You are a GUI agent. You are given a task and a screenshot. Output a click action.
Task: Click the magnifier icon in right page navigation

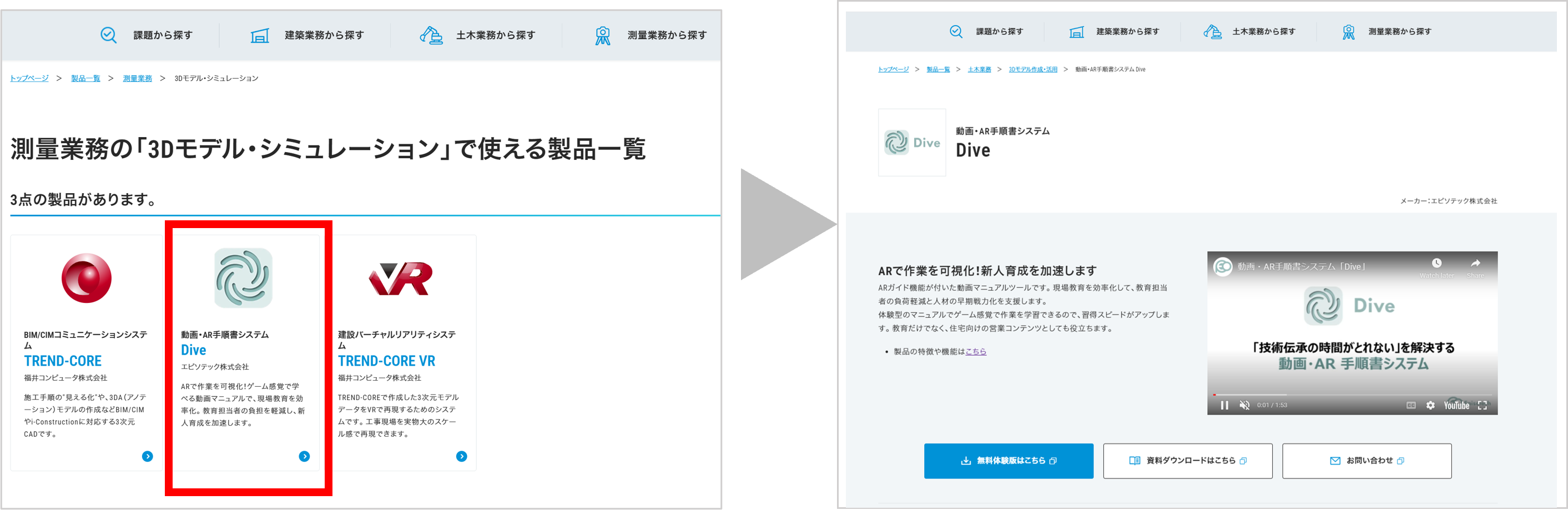956,32
